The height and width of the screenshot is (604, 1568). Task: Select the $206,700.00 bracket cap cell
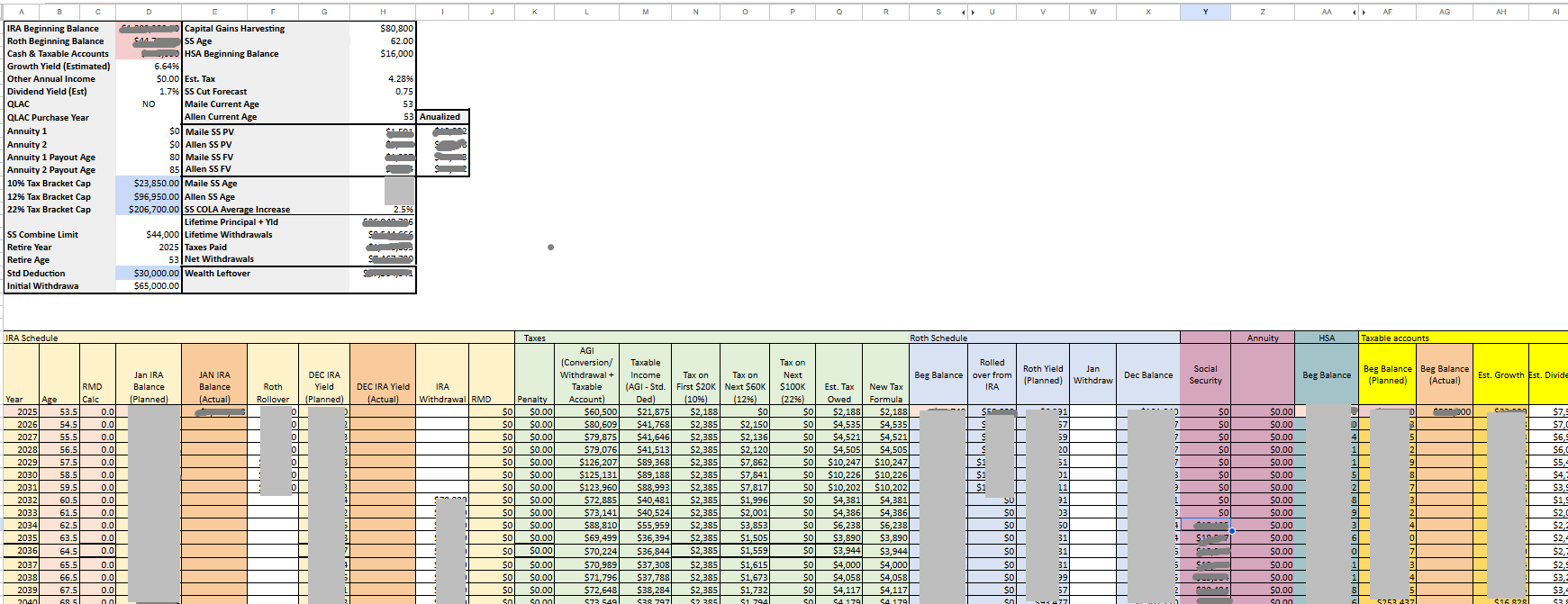pyautogui.click(x=149, y=210)
